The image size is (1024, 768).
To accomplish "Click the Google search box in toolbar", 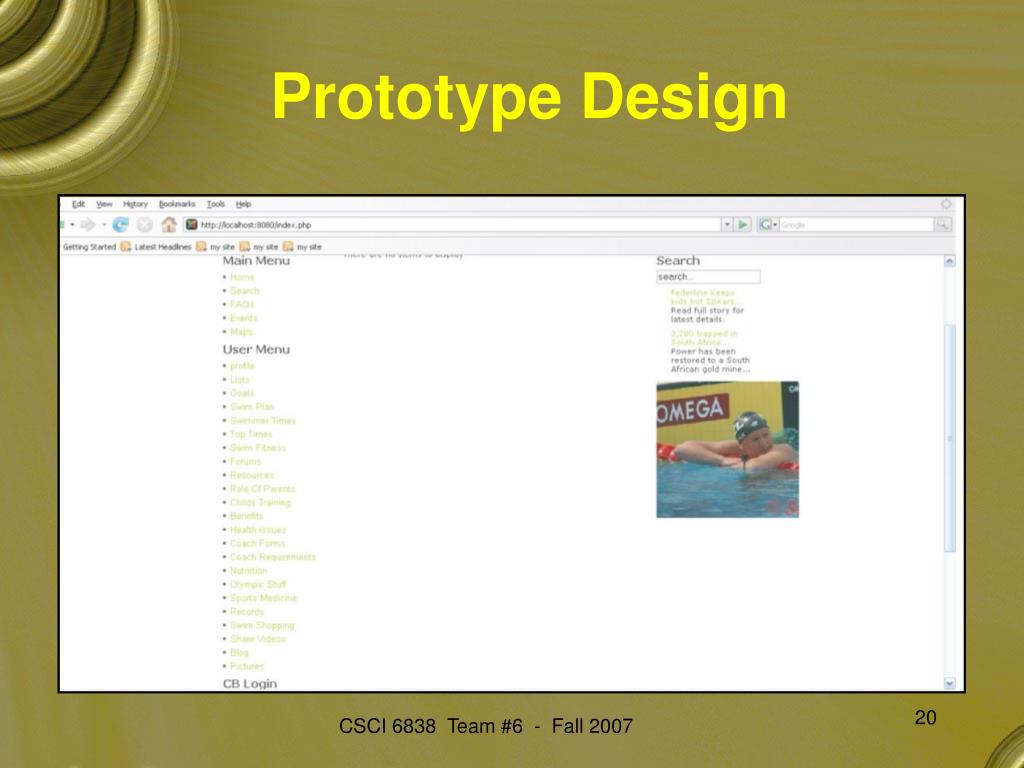I will point(856,225).
